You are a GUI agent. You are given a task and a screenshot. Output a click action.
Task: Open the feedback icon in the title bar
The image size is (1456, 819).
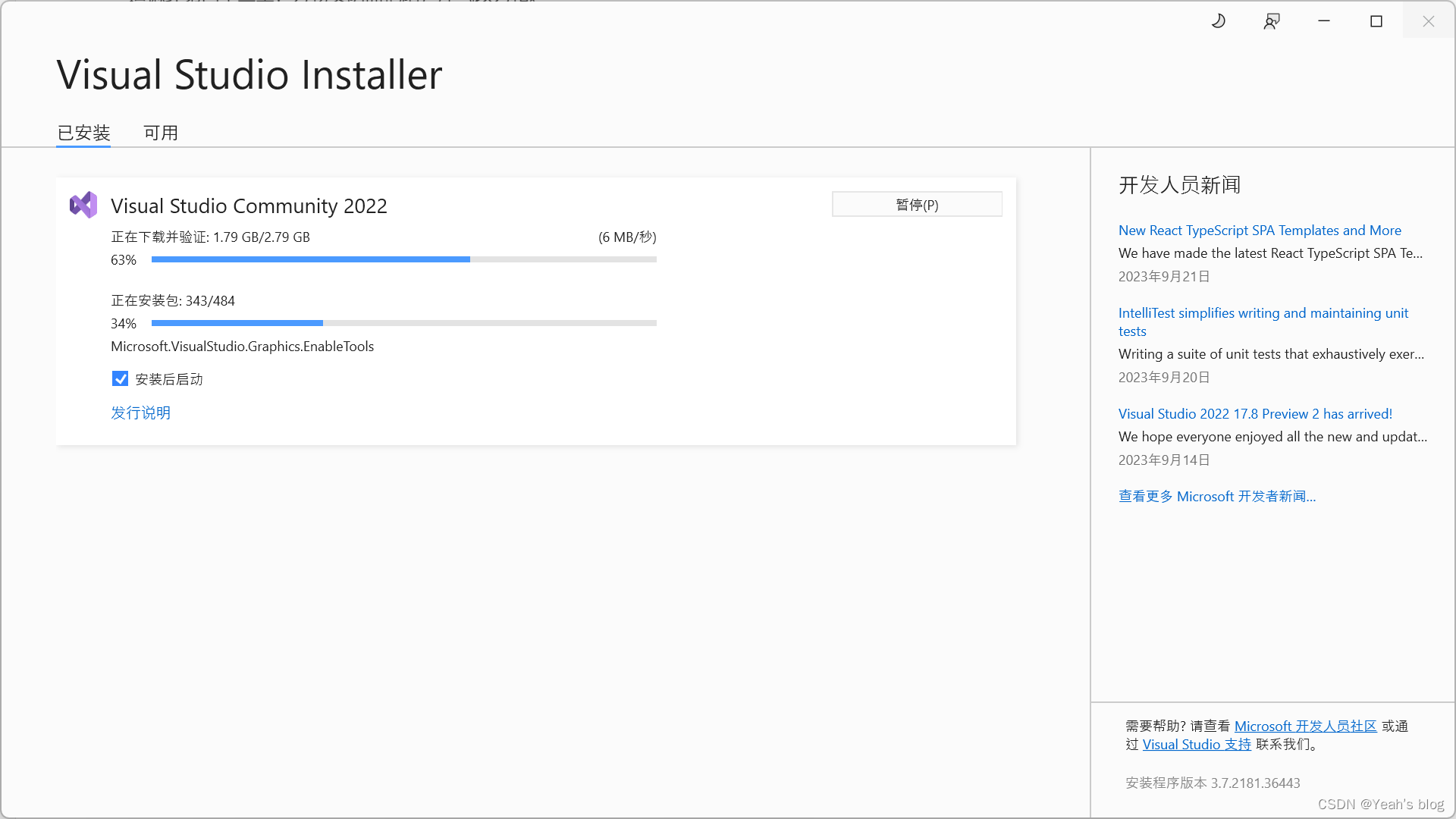1272,20
